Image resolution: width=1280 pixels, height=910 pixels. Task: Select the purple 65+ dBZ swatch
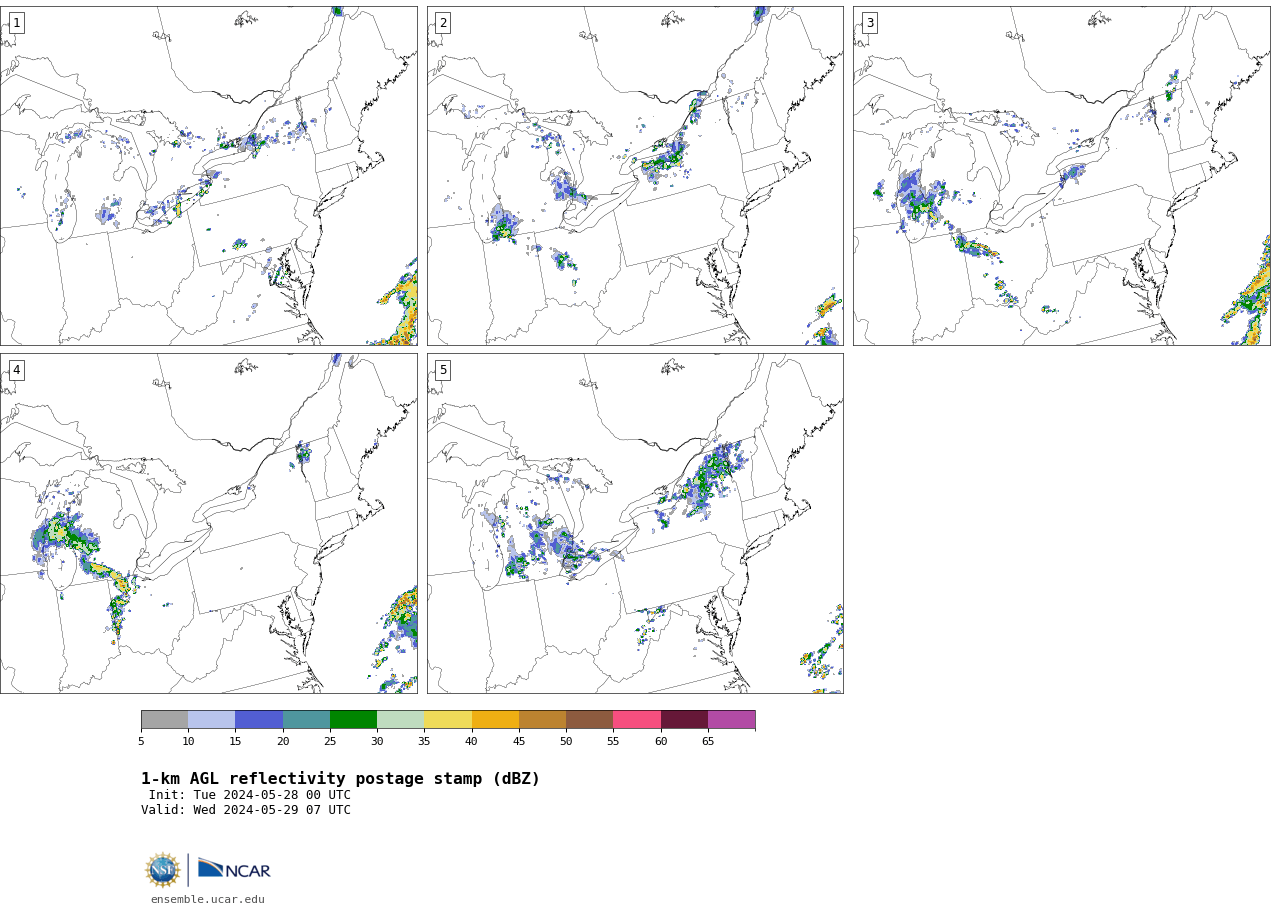(731, 720)
